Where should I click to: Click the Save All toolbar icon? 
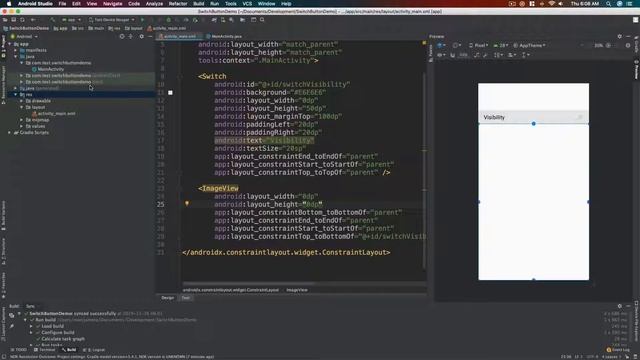click(13, 20)
